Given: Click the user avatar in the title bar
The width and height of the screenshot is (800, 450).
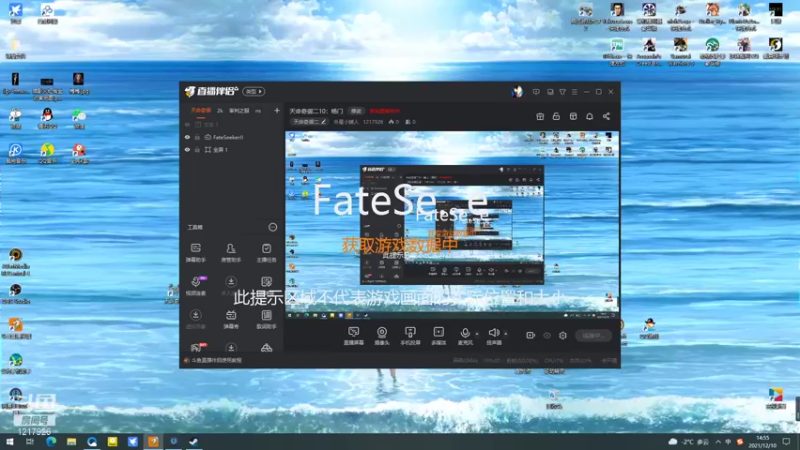Looking at the screenshot, I should coord(517,91).
